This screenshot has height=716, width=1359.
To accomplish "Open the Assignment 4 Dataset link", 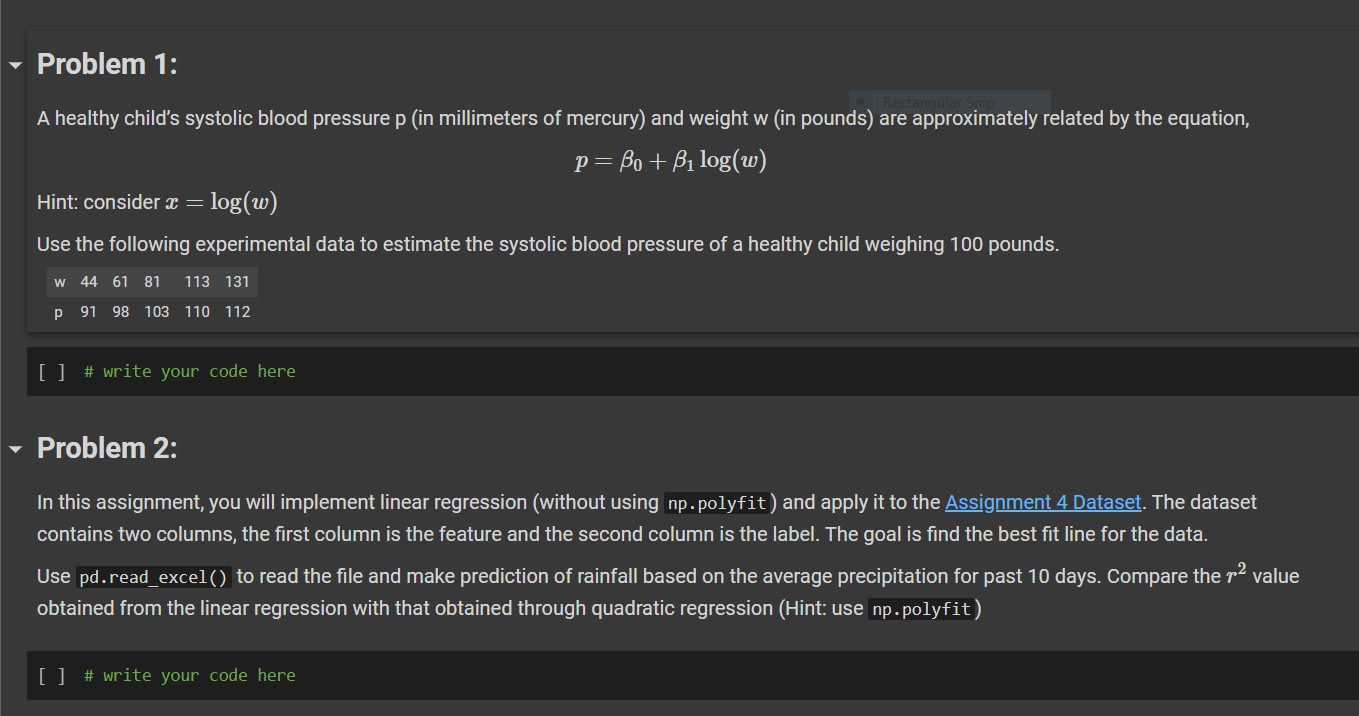I will pyautogui.click(x=1042, y=502).
